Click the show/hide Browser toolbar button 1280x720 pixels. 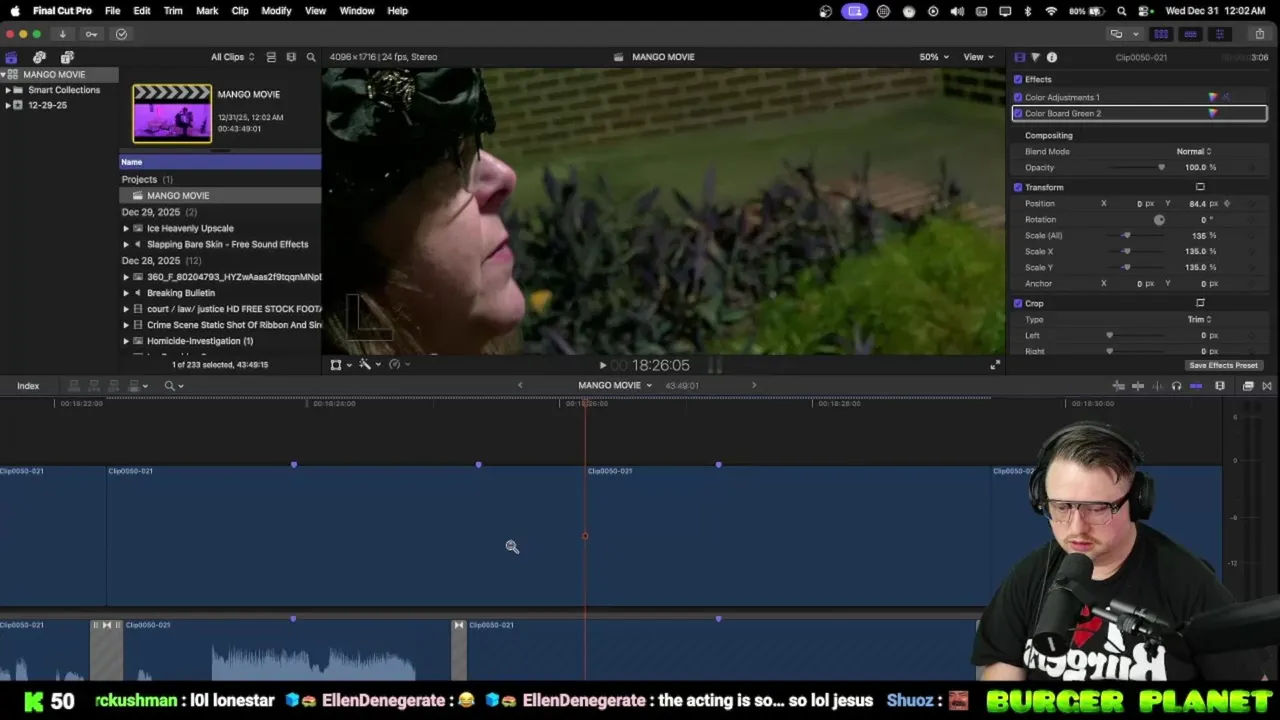click(x=1161, y=34)
